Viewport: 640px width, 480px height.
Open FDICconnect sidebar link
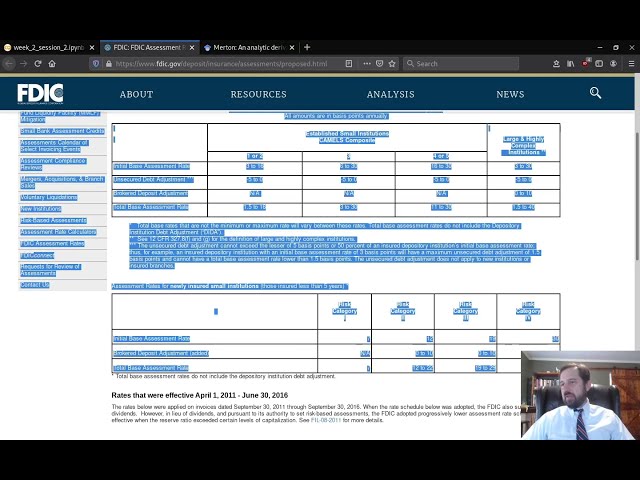coord(37,255)
